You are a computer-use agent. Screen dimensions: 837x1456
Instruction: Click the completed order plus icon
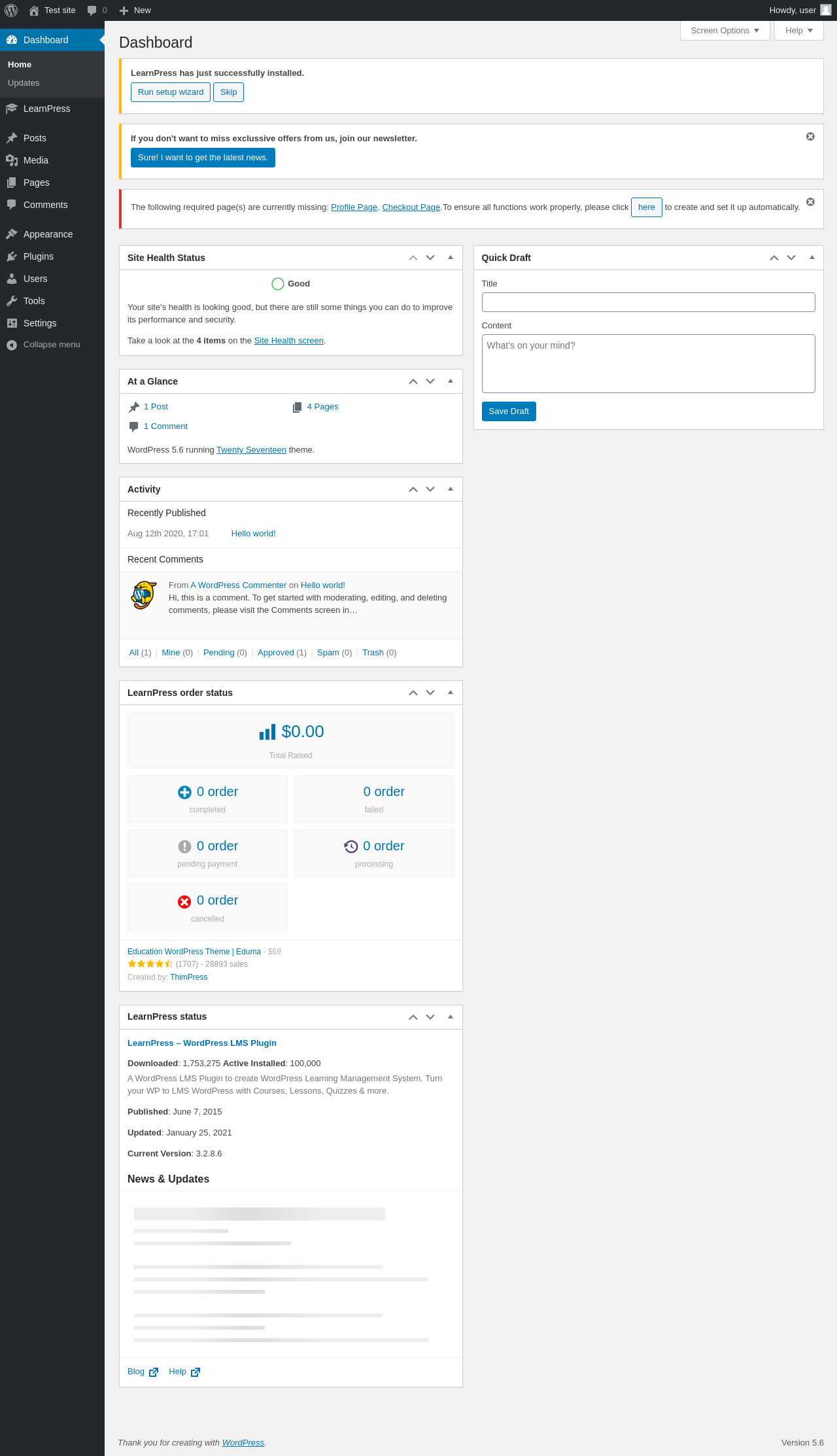click(184, 792)
